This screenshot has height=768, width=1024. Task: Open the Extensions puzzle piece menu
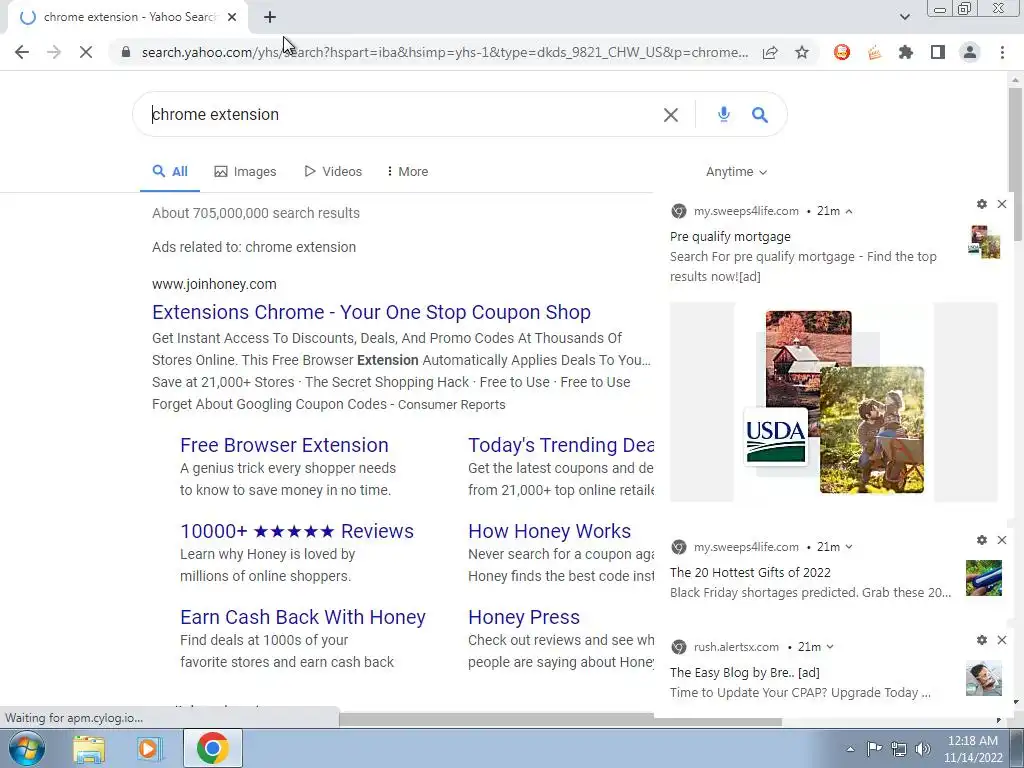pyautogui.click(x=906, y=52)
